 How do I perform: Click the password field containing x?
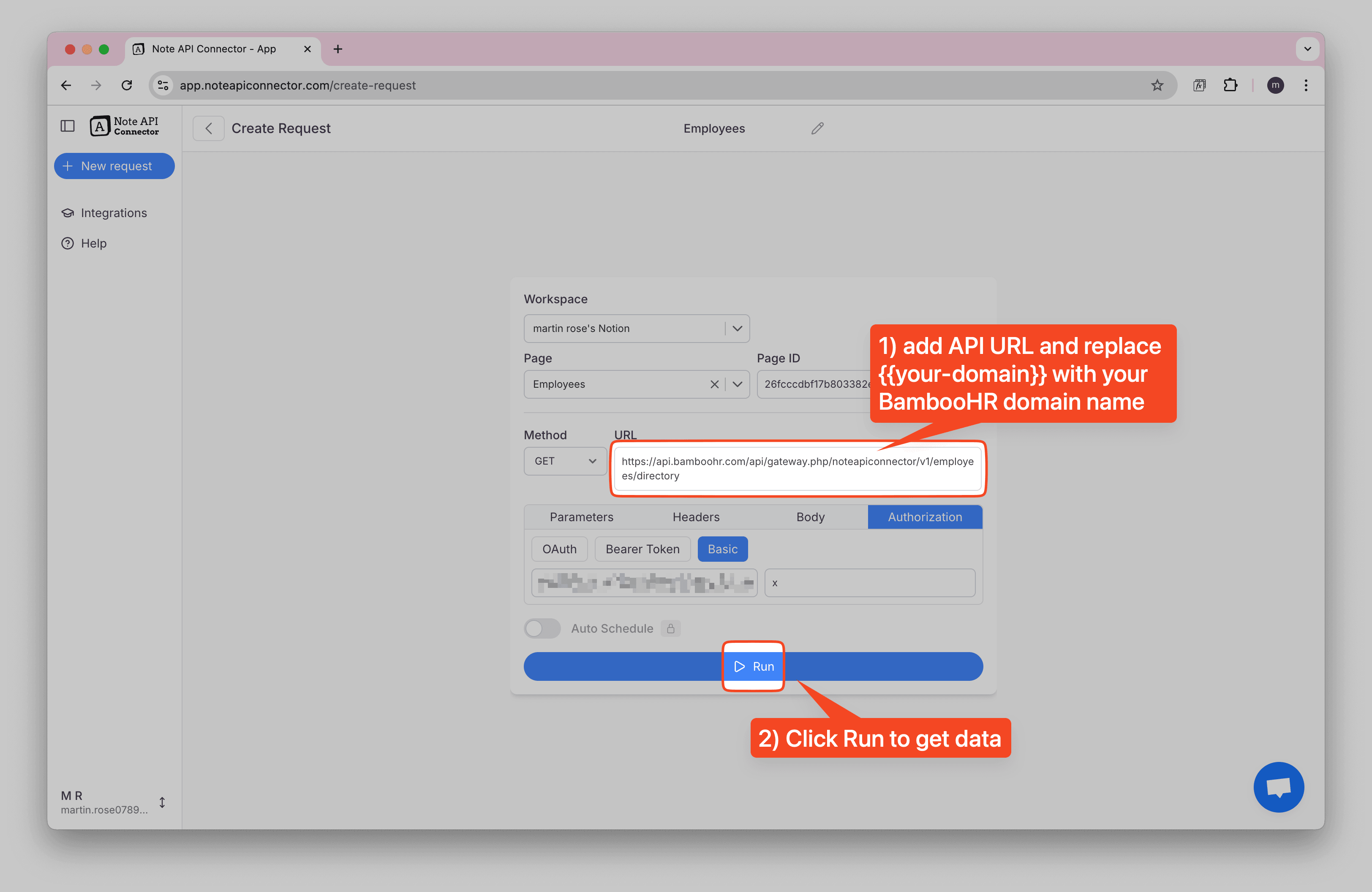coord(869,582)
